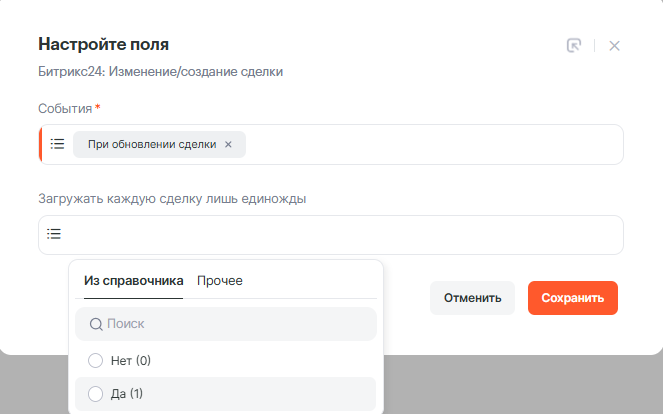Click the События field label
This screenshot has width=663, height=414.
click(x=65, y=107)
